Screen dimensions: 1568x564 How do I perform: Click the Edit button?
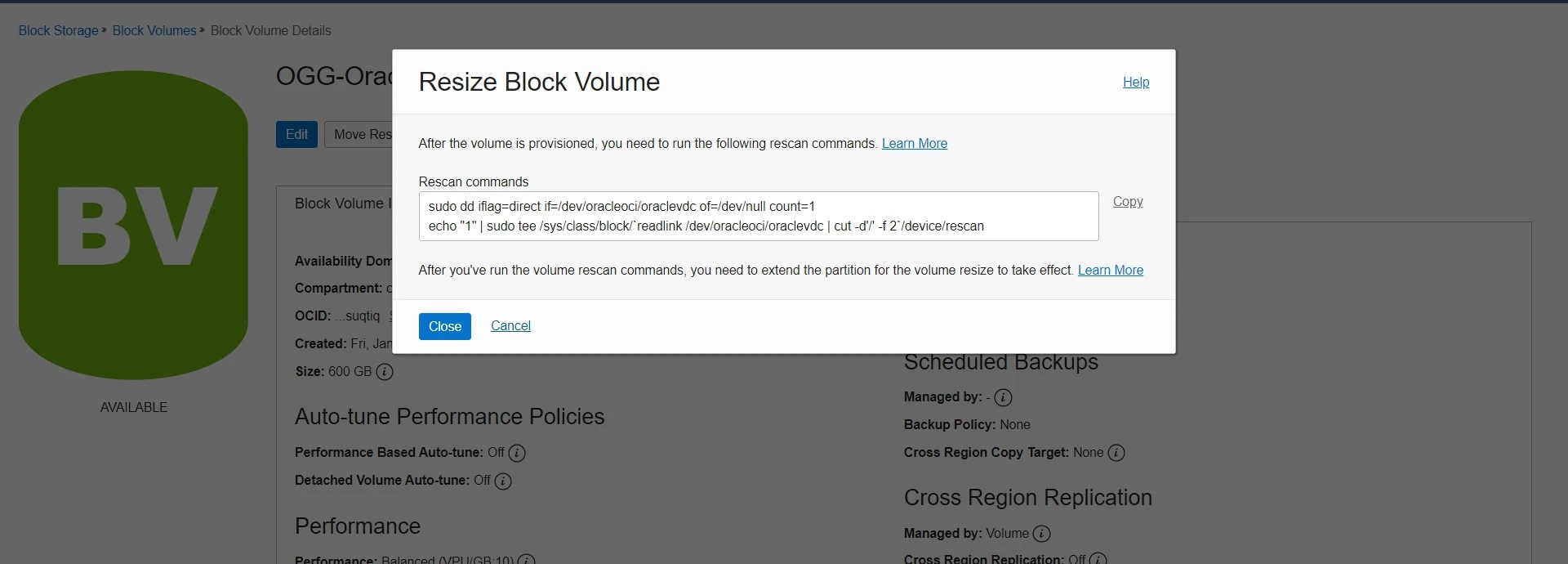click(x=296, y=134)
